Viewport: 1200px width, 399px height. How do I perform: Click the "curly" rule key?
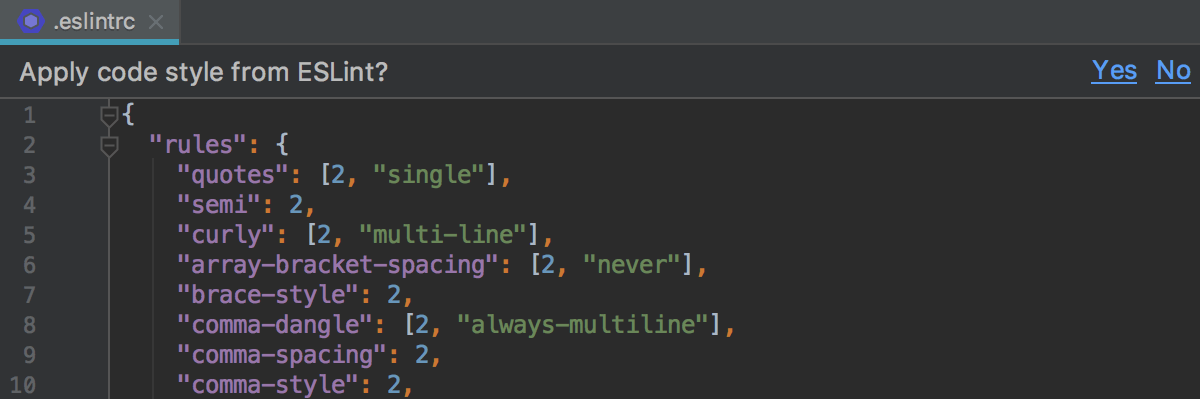[x=226, y=236]
